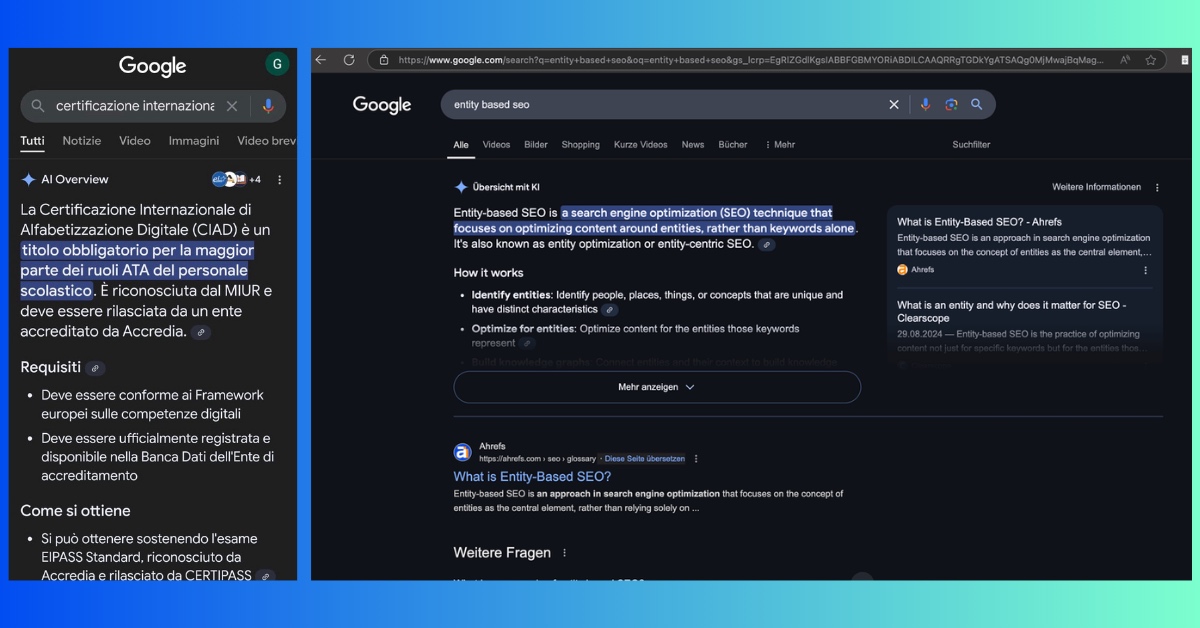Click the 'How it works' heading
Screen dimensions: 1200x628
[x=488, y=273]
